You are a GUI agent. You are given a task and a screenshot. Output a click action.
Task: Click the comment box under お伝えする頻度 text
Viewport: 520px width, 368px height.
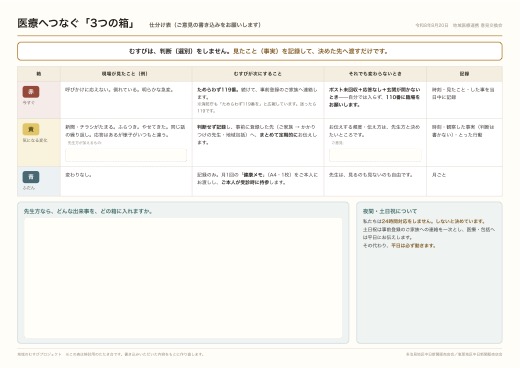tap(375, 155)
